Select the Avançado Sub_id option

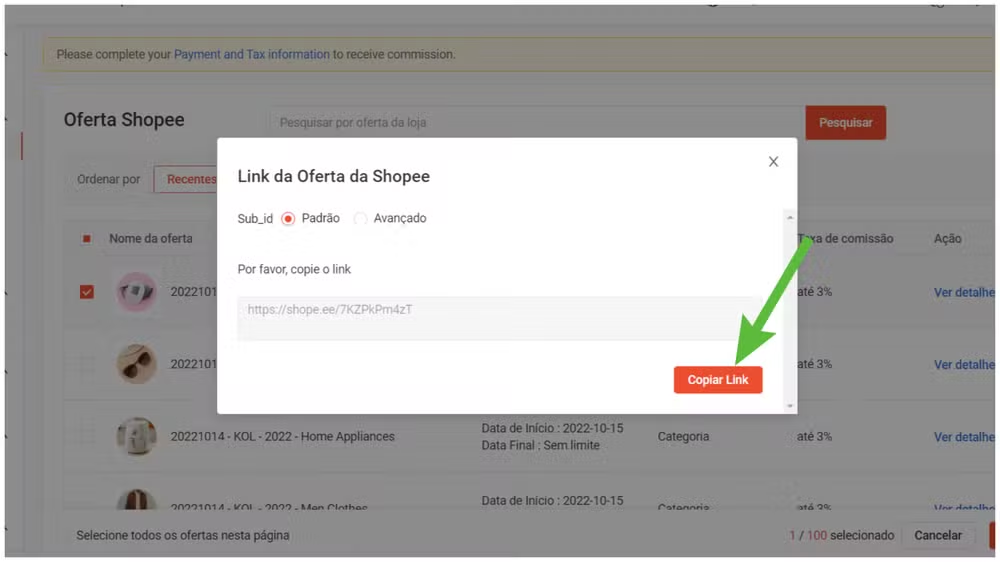click(360, 219)
